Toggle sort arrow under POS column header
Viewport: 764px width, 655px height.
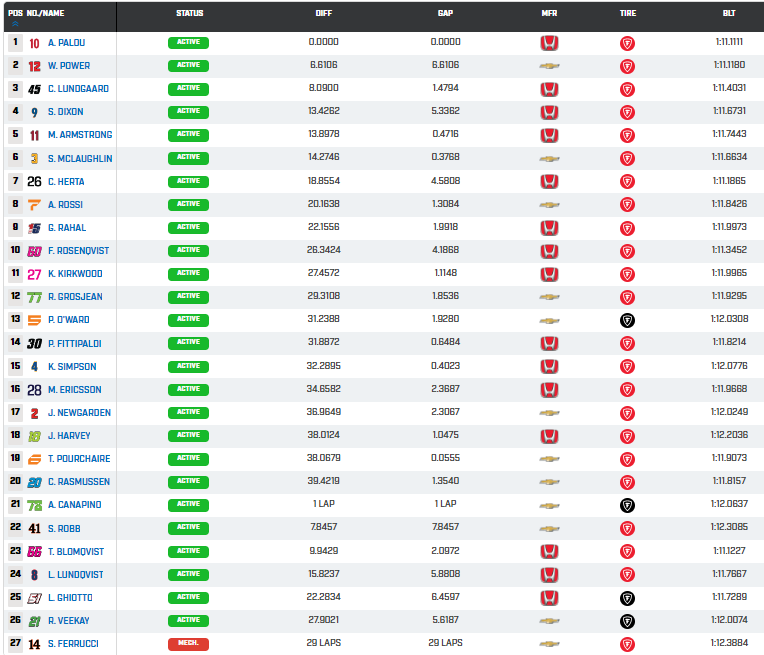15,23
